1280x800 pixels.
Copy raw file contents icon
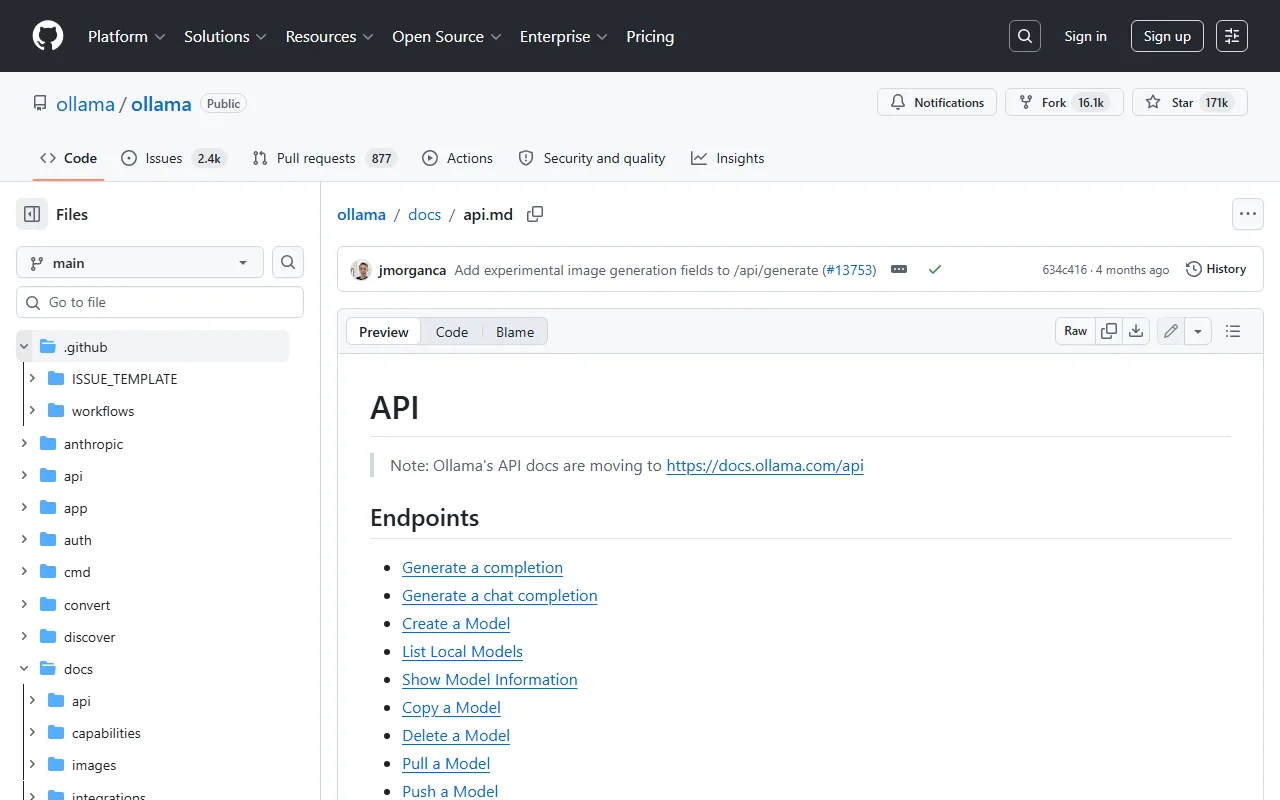pyautogui.click(x=1109, y=331)
